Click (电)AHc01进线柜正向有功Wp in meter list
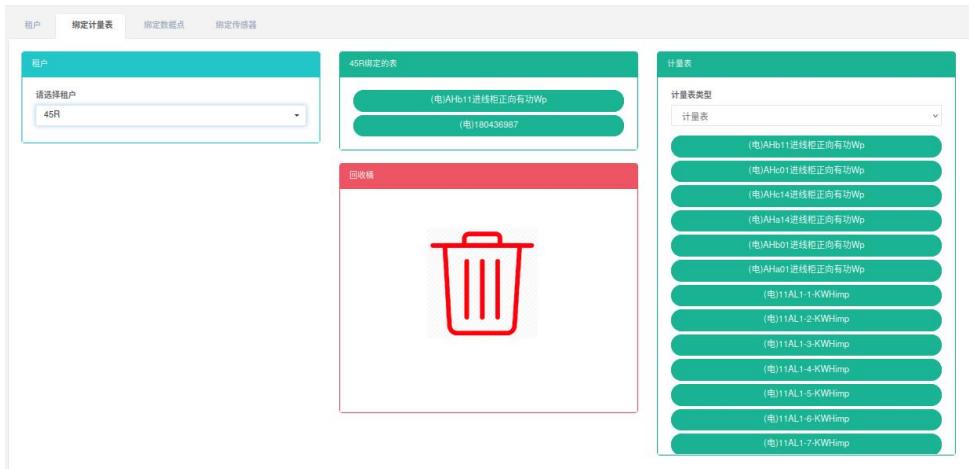 point(806,170)
